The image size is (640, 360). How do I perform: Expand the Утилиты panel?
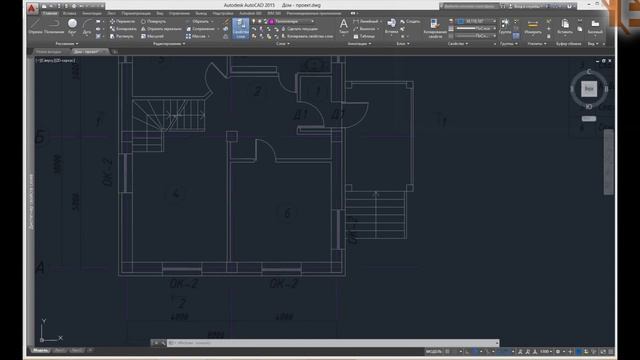[536, 44]
